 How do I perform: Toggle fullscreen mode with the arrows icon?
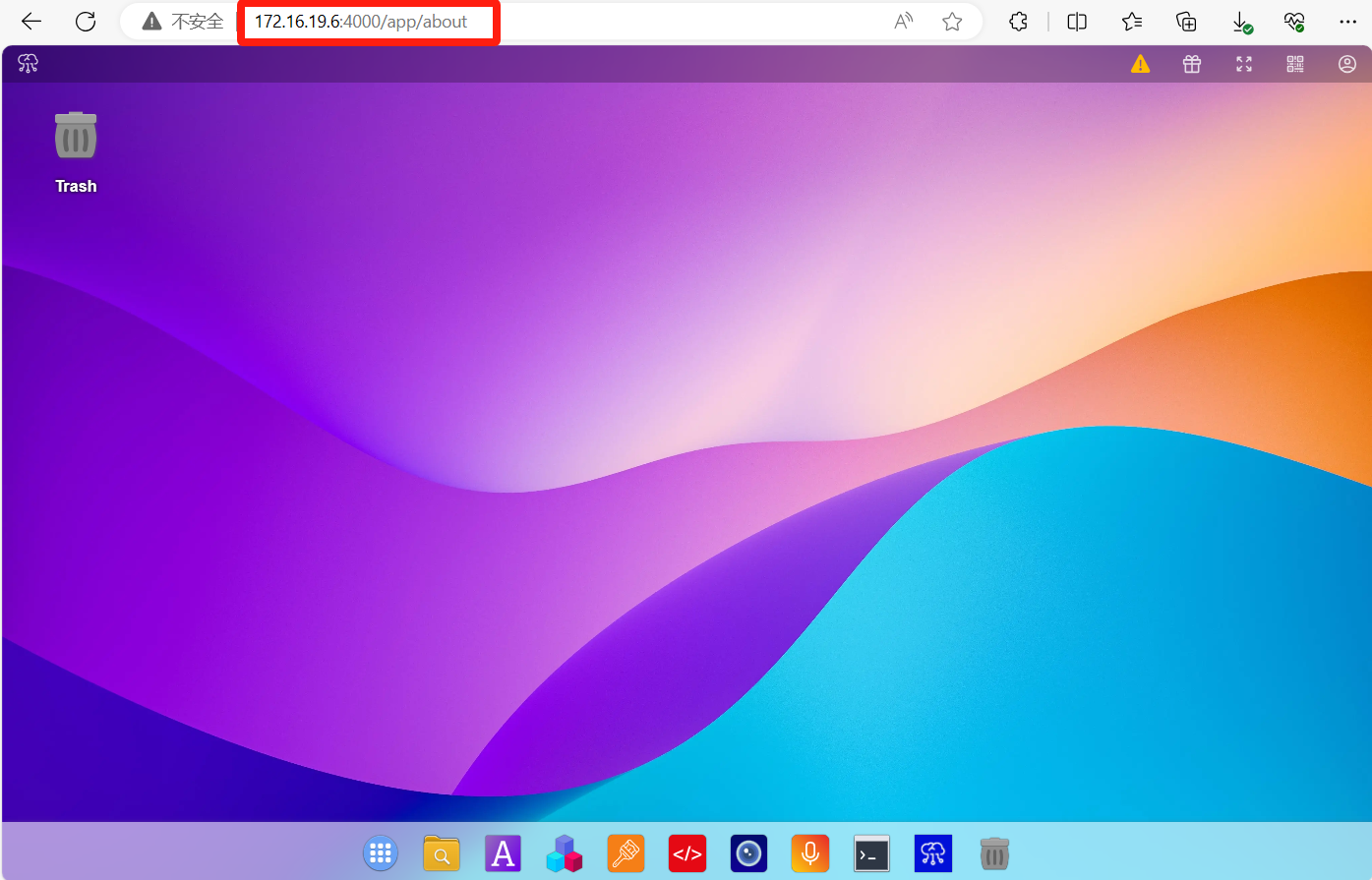(x=1244, y=65)
